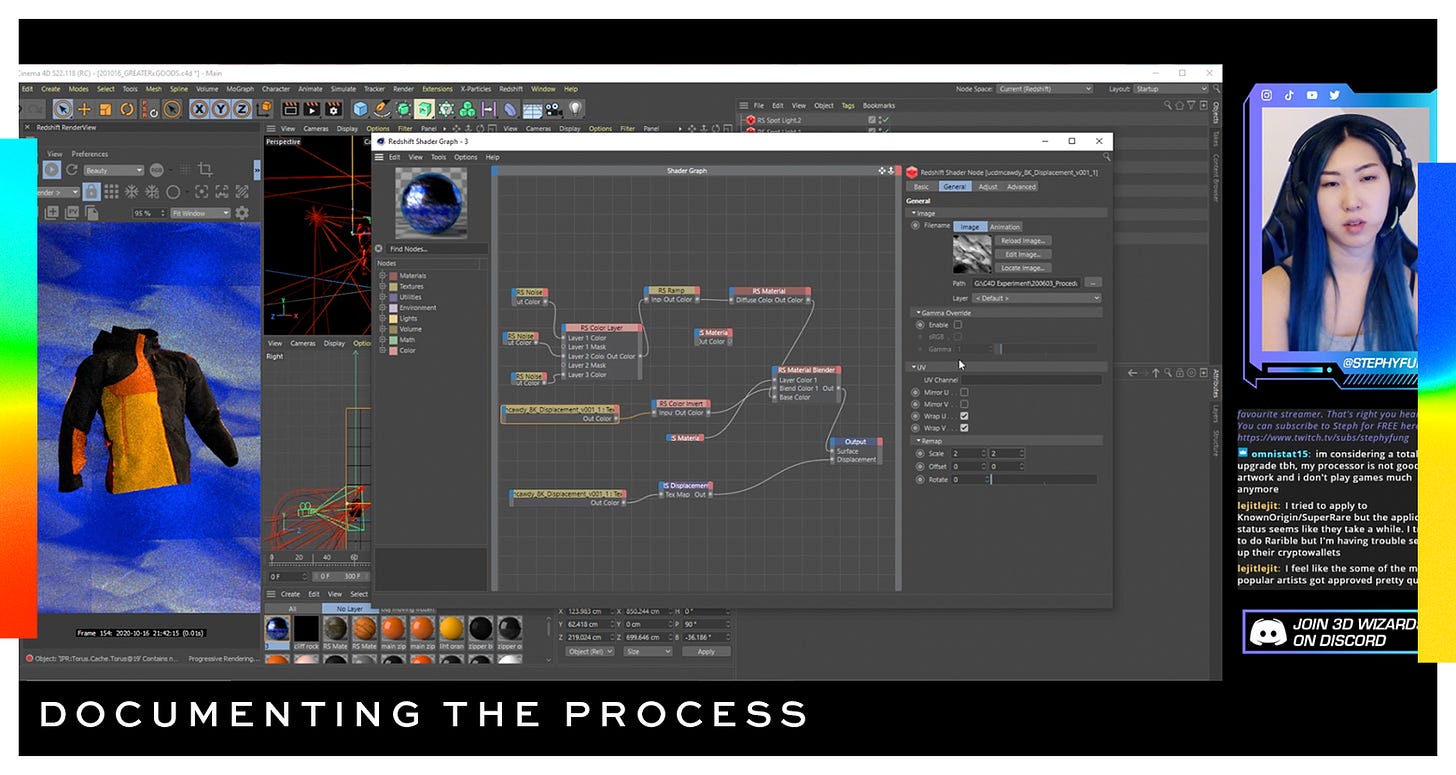Viewport: 1456px width, 775px height.
Task: Select the orange Scale tool icon
Action: 106,109
